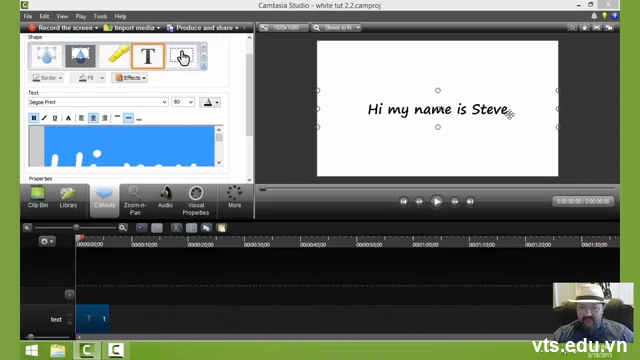This screenshot has height=360, width=640.
Task: Open the Visual Properties tab
Action: point(196,200)
